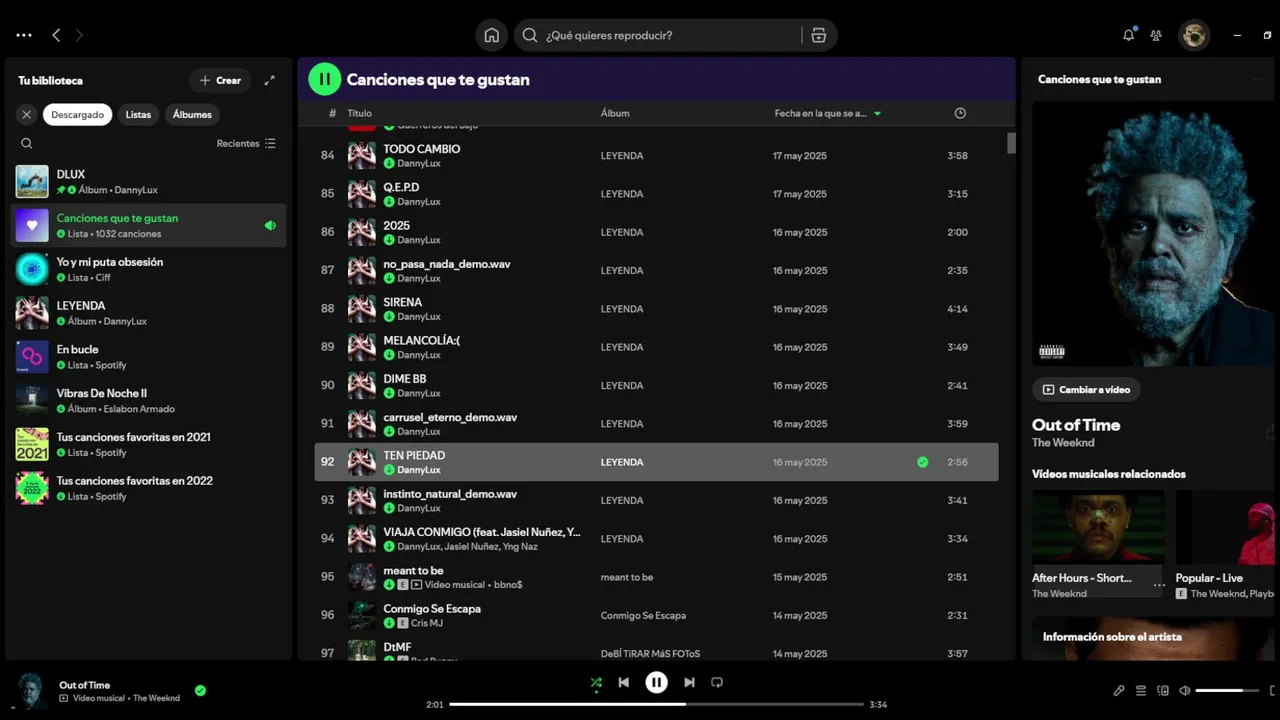This screenshot has height=720, width=1280.
Task: Pause playlist with green header button
Action: pos(324,79)
